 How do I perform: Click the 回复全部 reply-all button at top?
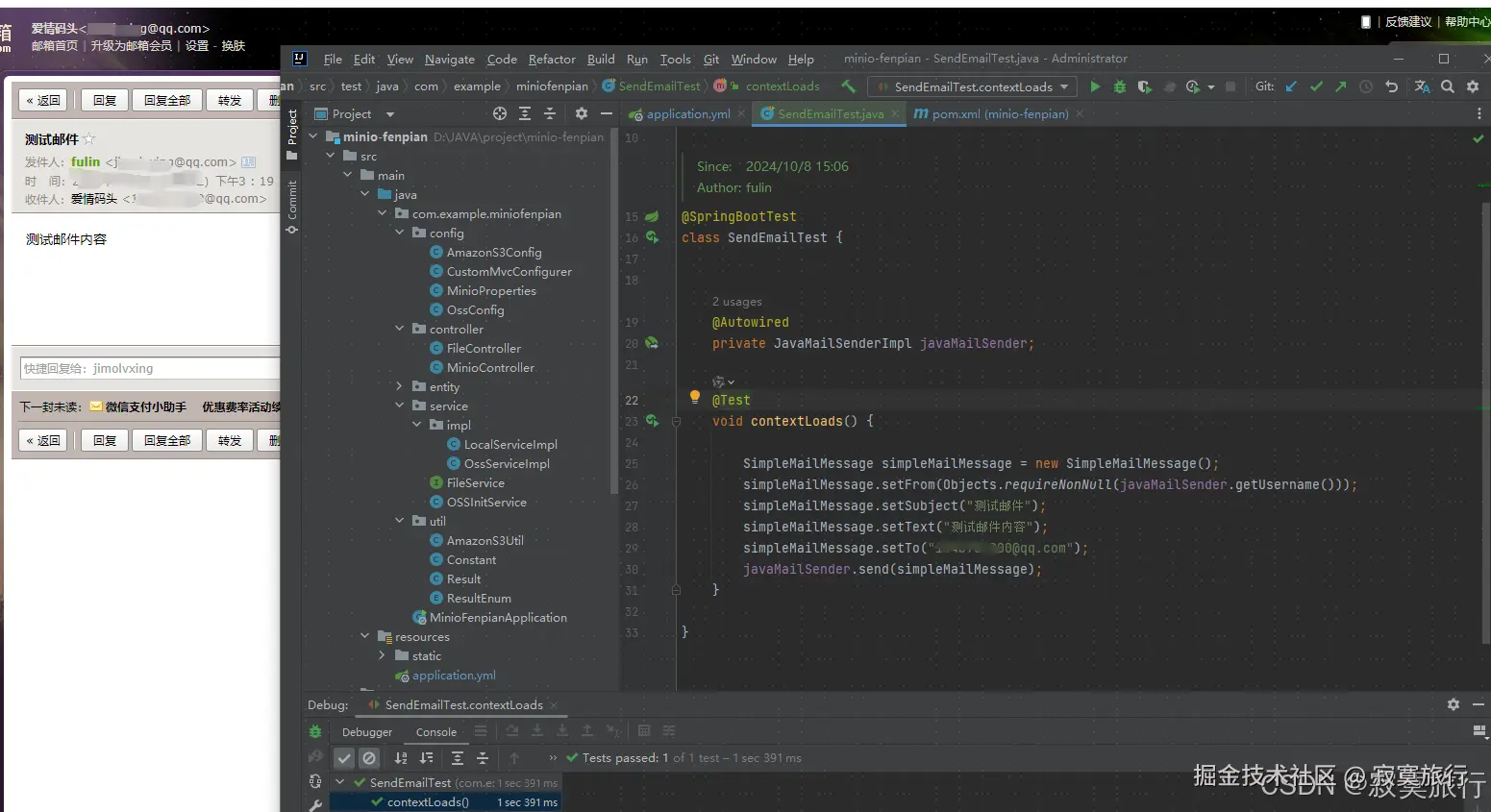tap(167, 100)
